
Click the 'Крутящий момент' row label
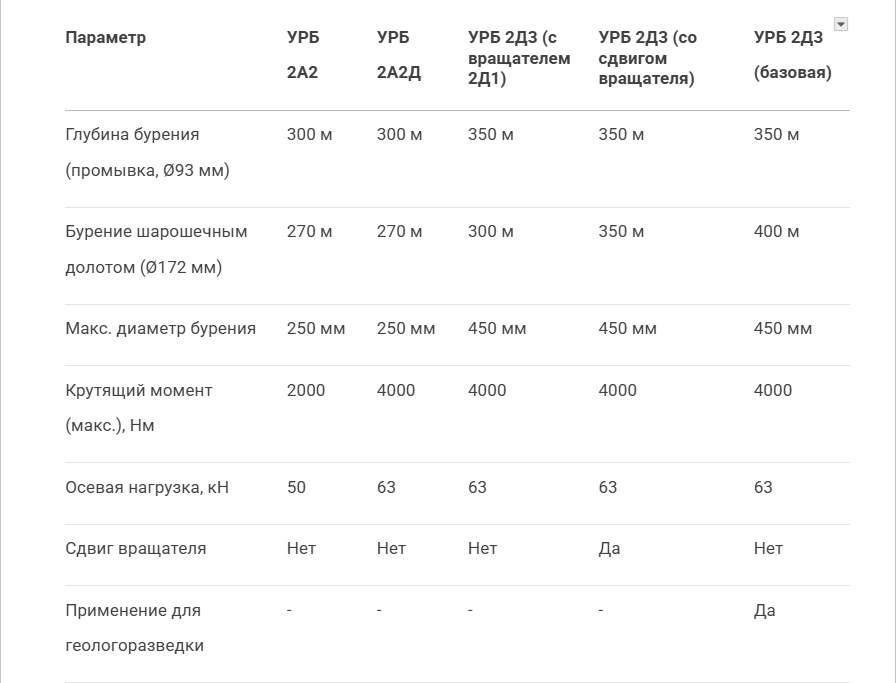click(139, 408)
